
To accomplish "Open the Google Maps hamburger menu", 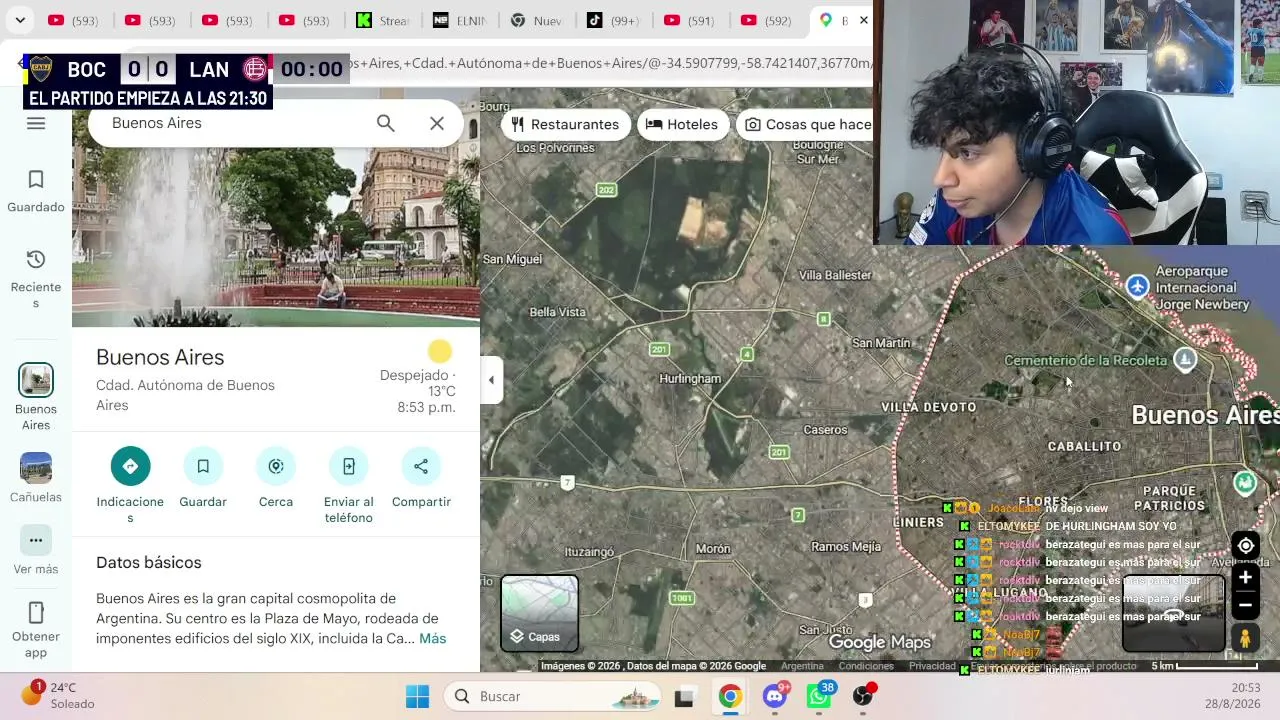I will (36, 123).
